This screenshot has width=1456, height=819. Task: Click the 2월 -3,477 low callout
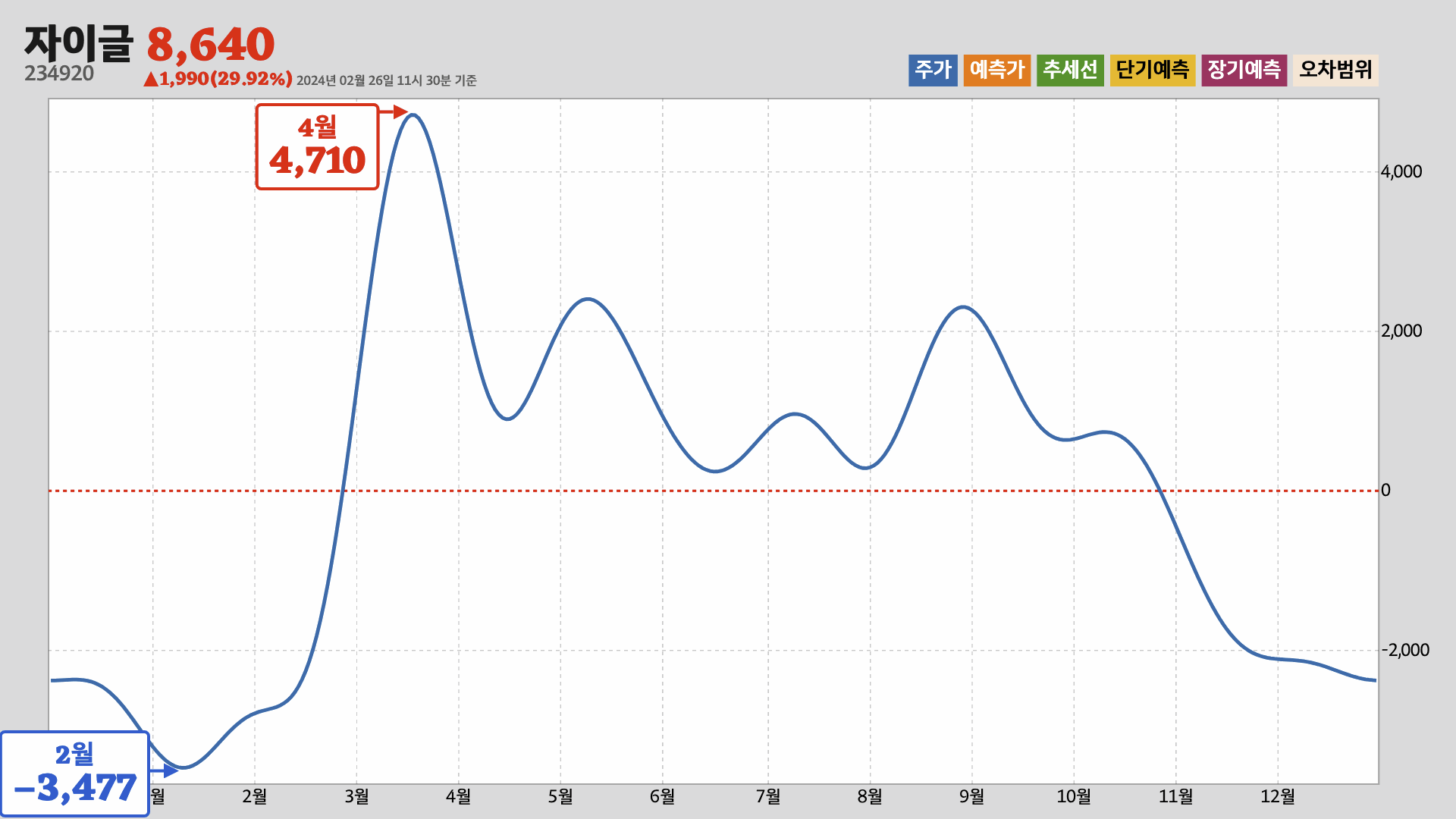coord(75,773)
